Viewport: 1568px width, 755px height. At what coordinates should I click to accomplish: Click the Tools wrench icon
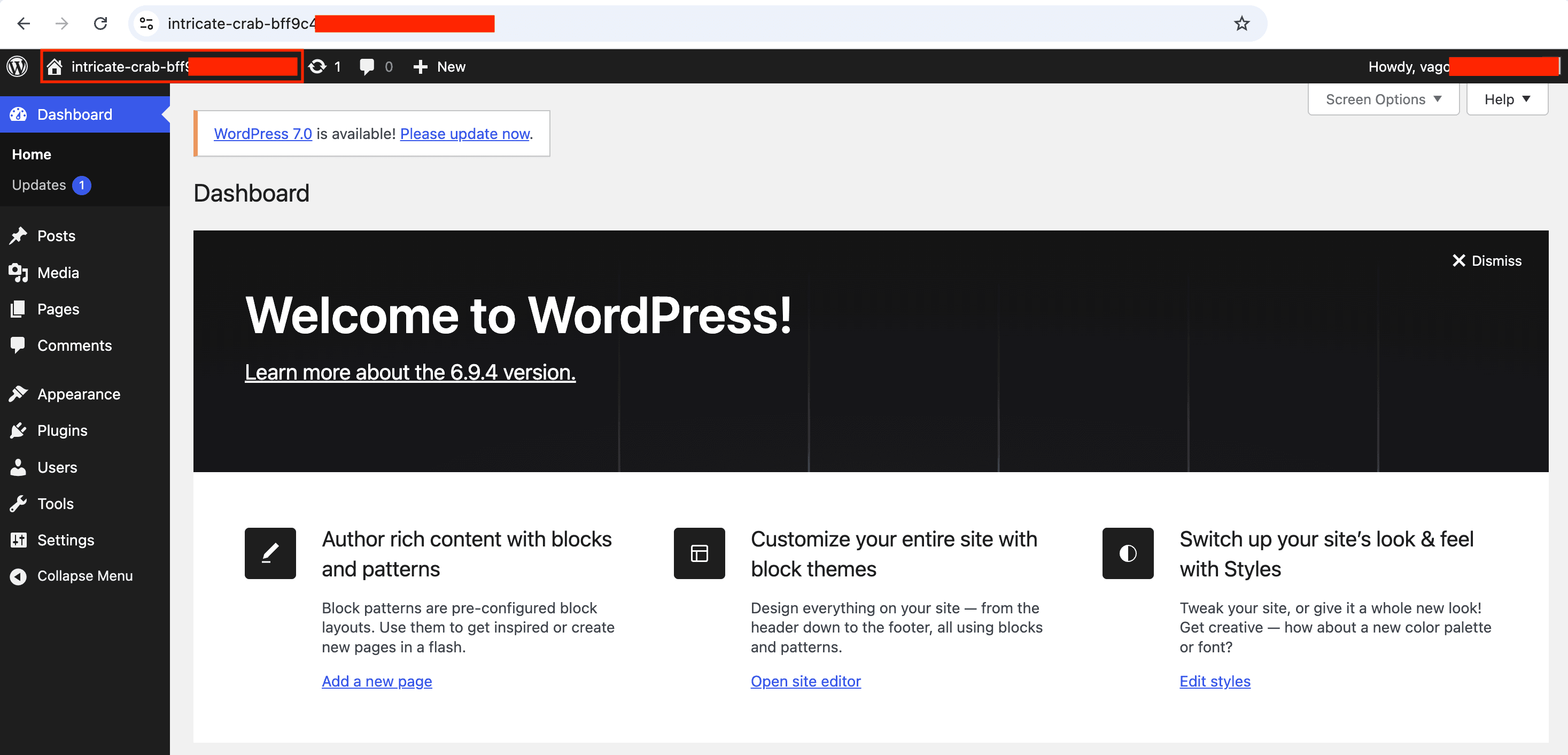click(x=18, y=504)
